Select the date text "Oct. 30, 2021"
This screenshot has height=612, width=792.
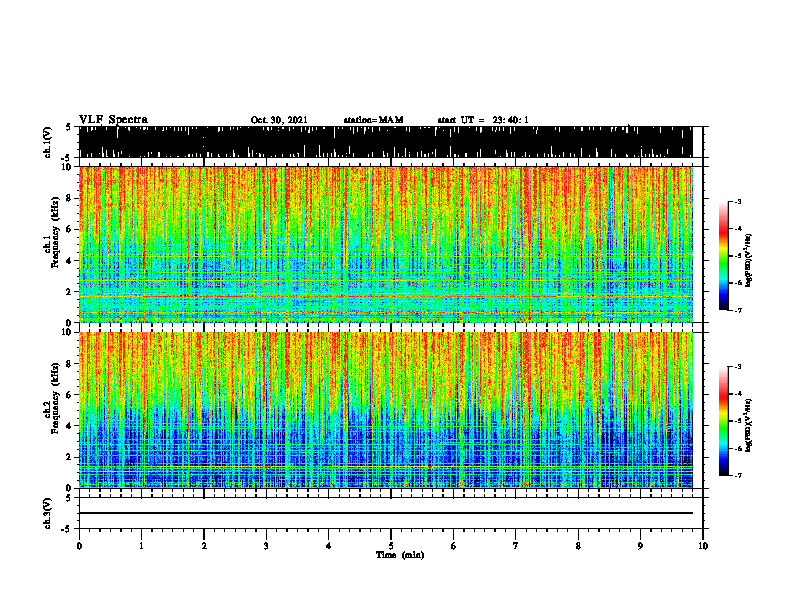[x=279, y=120]
